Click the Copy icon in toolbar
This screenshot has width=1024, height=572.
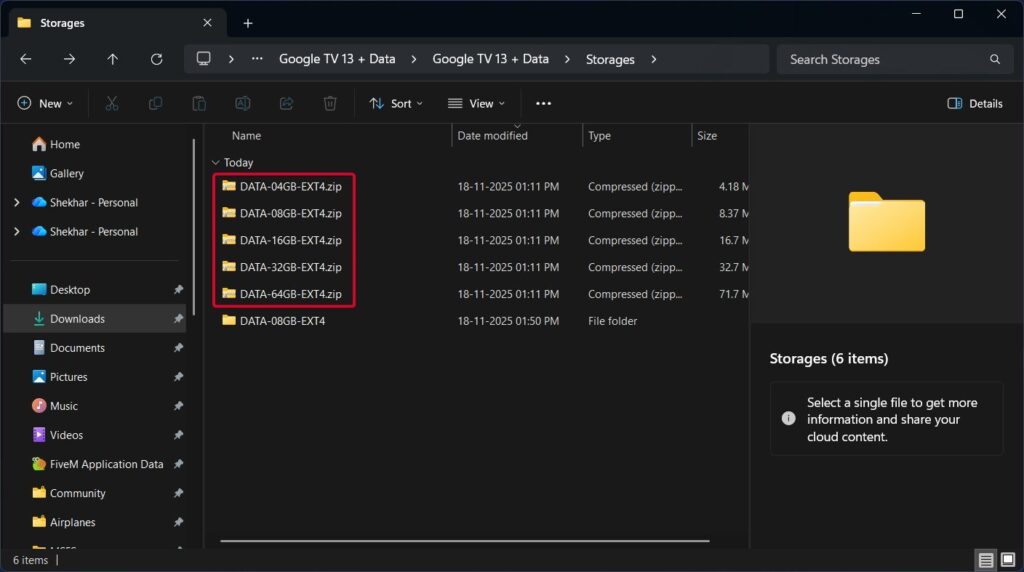(x=155, y=103)
